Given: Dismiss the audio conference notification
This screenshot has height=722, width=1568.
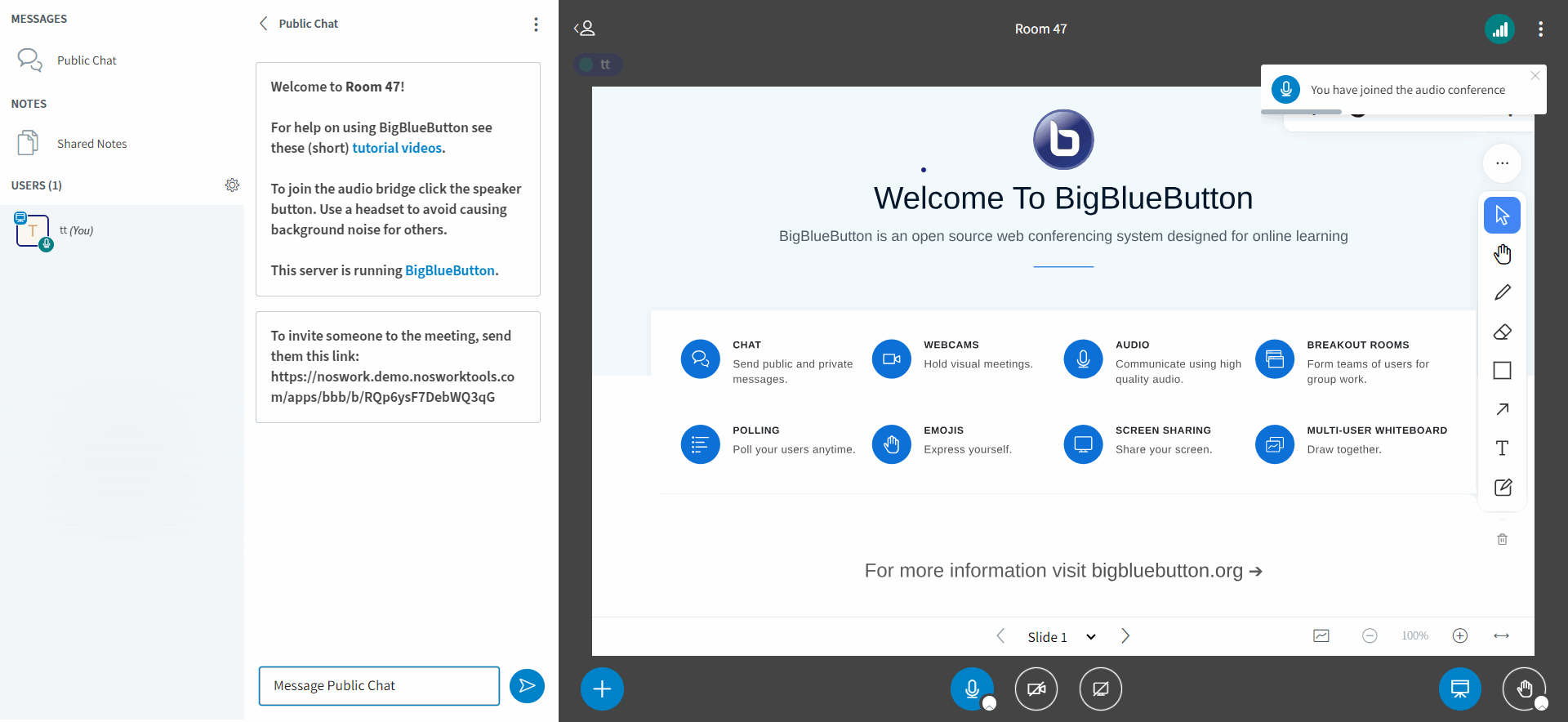Looking at the screenshot, I should 1535,76.
